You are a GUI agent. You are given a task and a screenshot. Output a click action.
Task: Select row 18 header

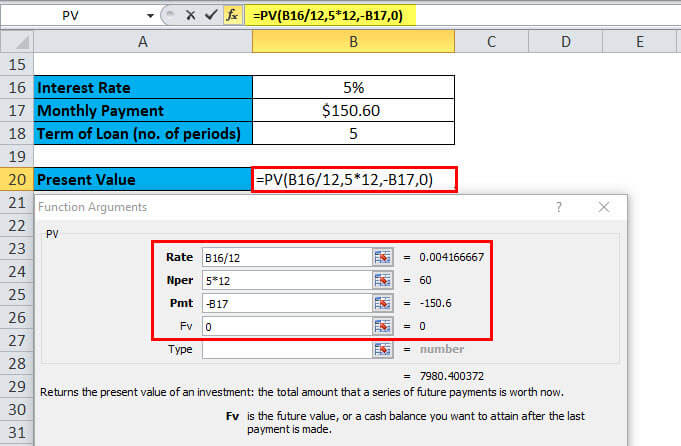tap(17, 133)
